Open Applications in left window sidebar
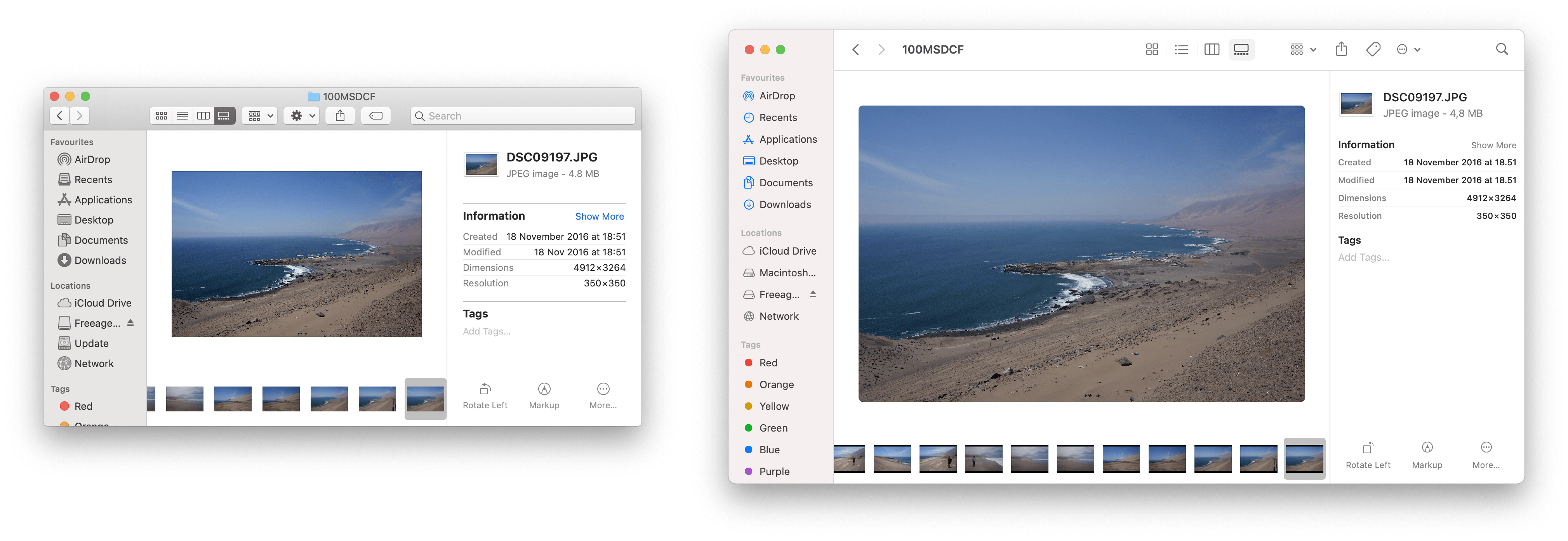 click(x=94, y=199)
